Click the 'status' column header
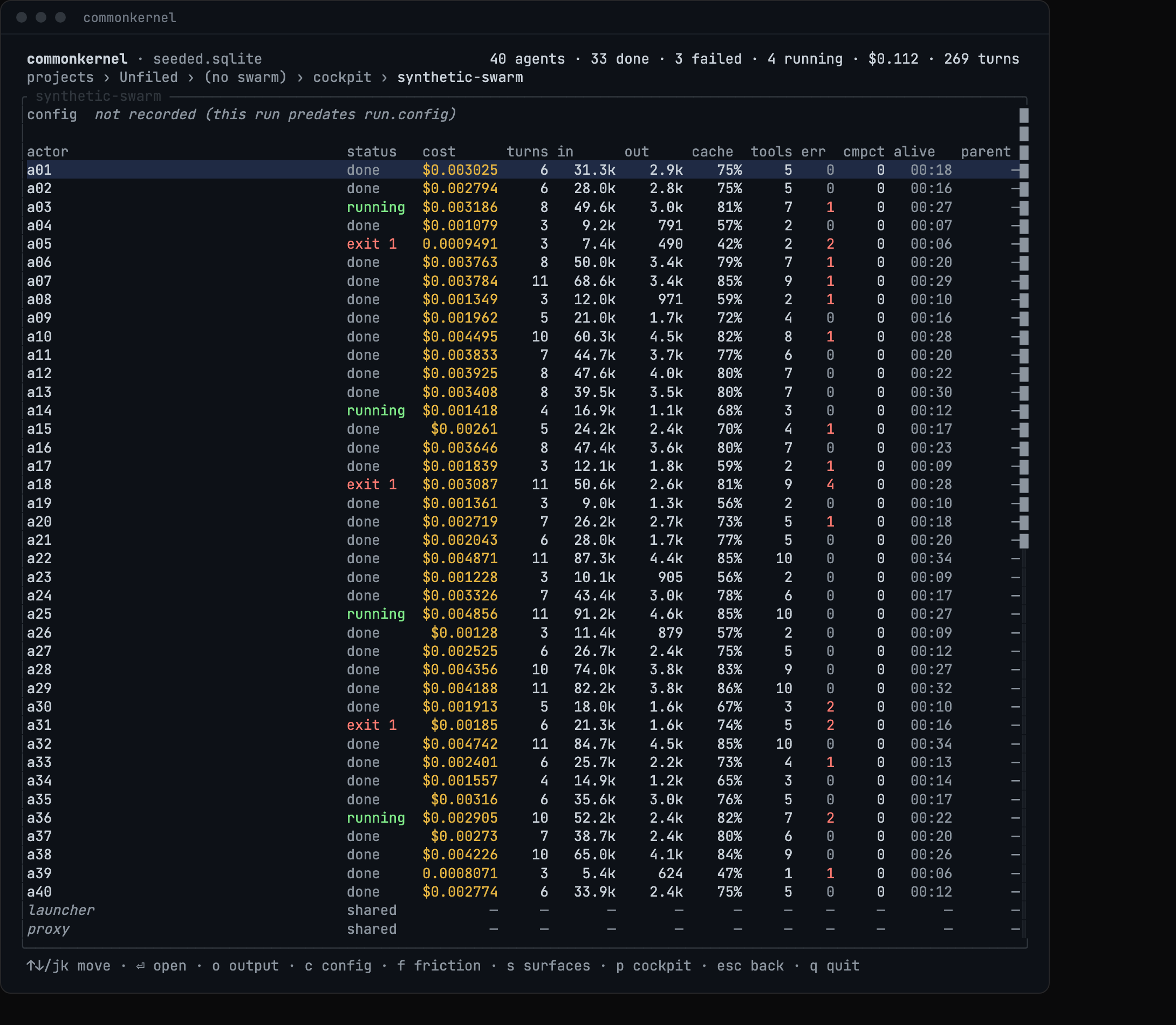Image resolution: width=1176 pixels, height=1025 pixels. click(372, 152)
